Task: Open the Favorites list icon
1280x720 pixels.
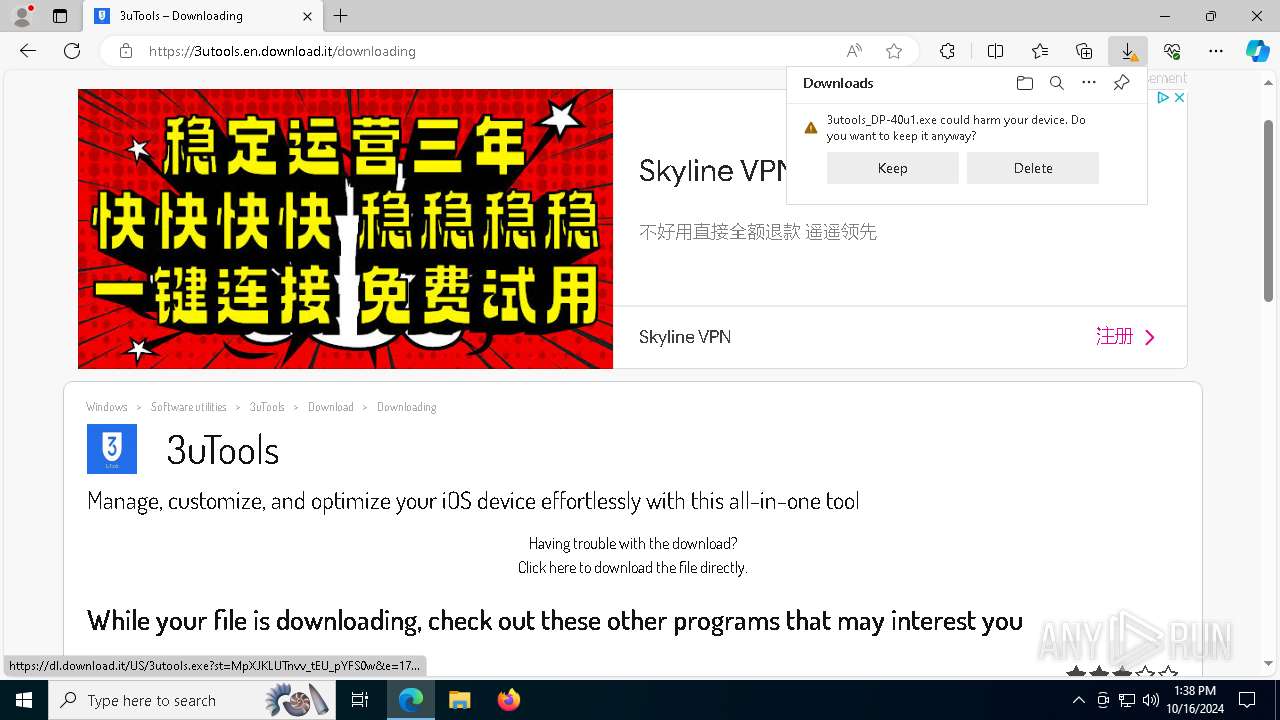Action: pos(1040,51)
